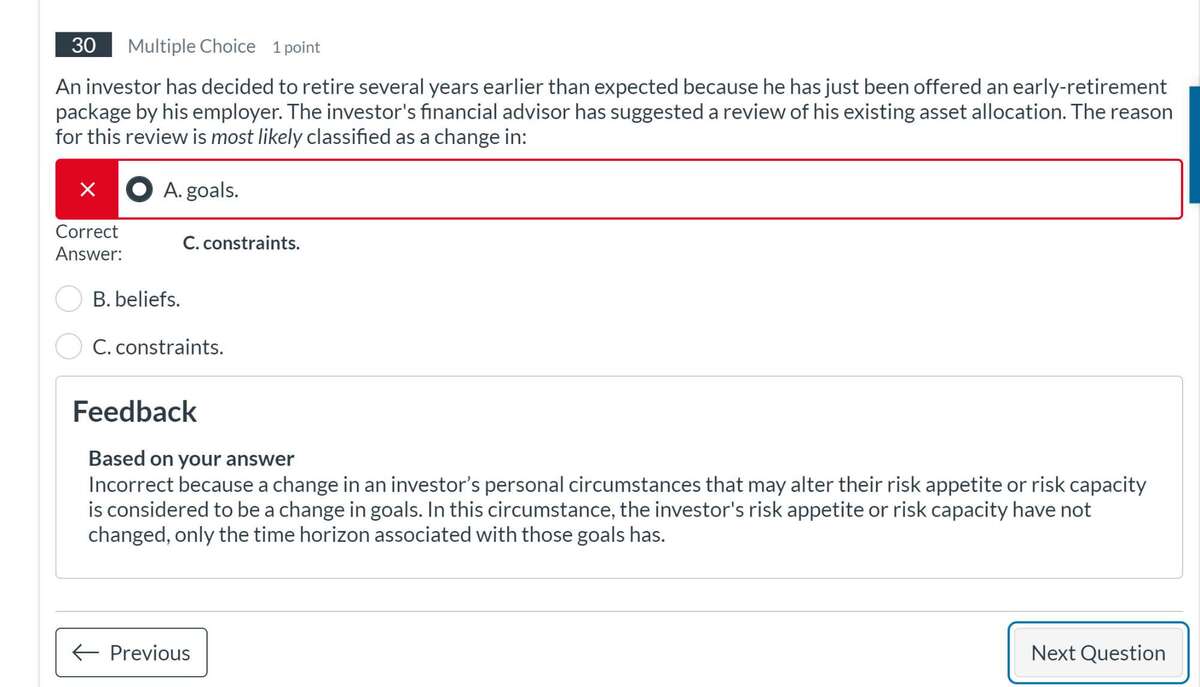Viewport: 1200px width, 687px height.
Task: Click the bold correct answer "C. constraints."
Action: [x=241, y=243]
